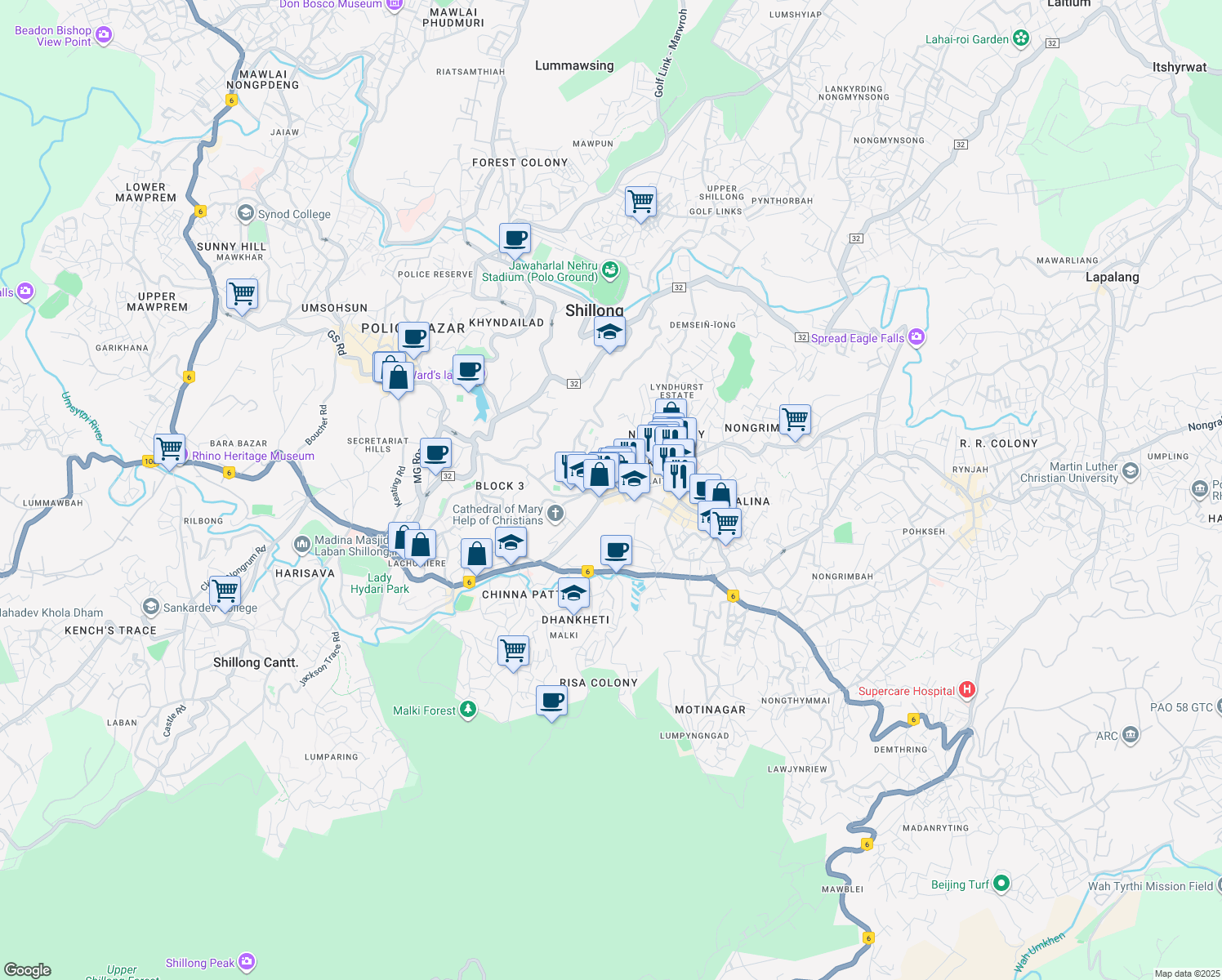
Task: Click the Beadon Bishop View Point camera icon
Action: coord(103,35)
